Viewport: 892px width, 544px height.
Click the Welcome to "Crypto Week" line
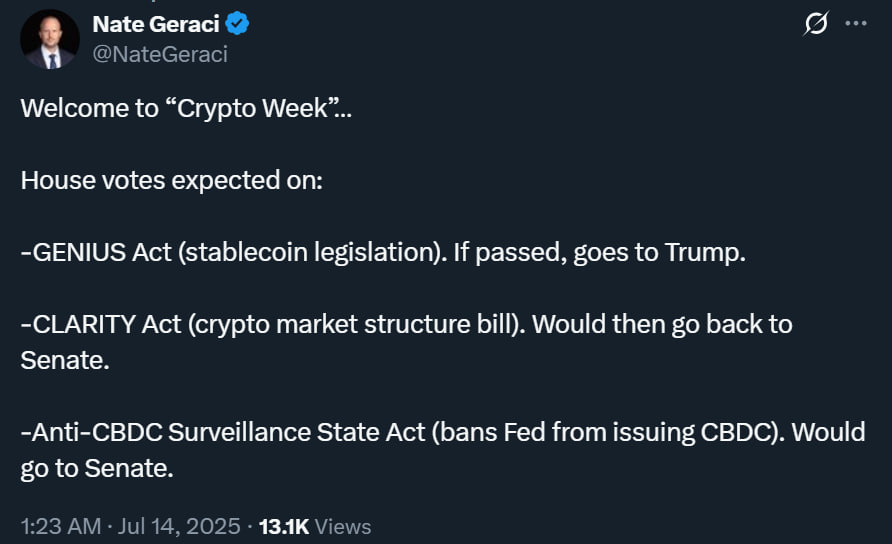(x=186, y=109)
